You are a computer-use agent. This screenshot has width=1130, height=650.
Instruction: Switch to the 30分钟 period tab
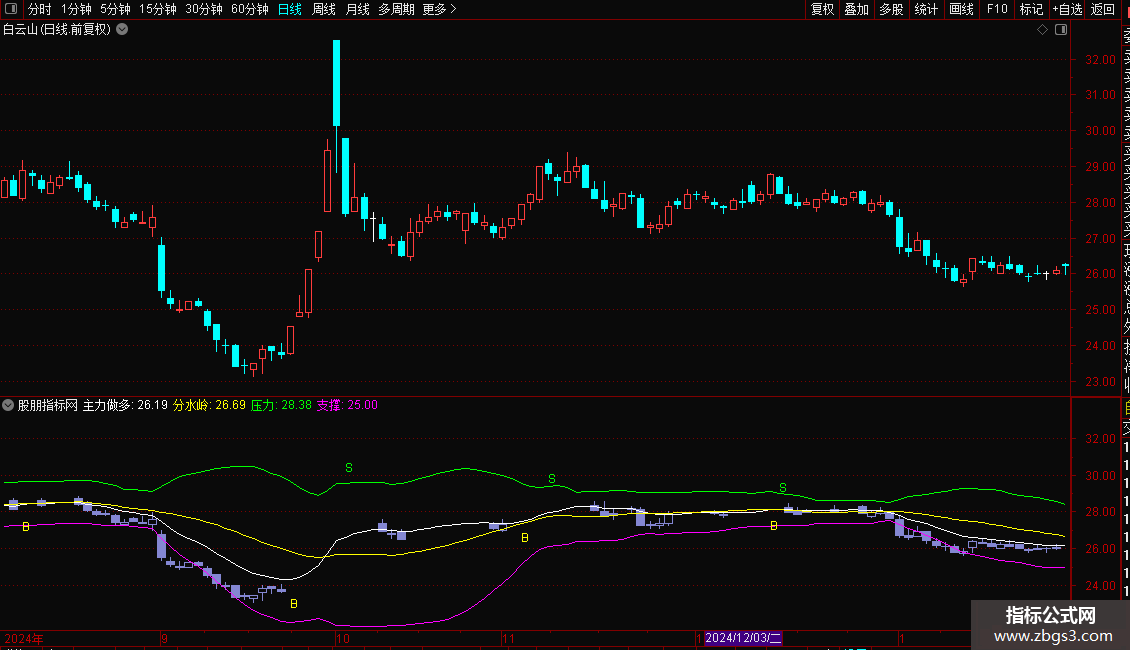click(204, 9)
